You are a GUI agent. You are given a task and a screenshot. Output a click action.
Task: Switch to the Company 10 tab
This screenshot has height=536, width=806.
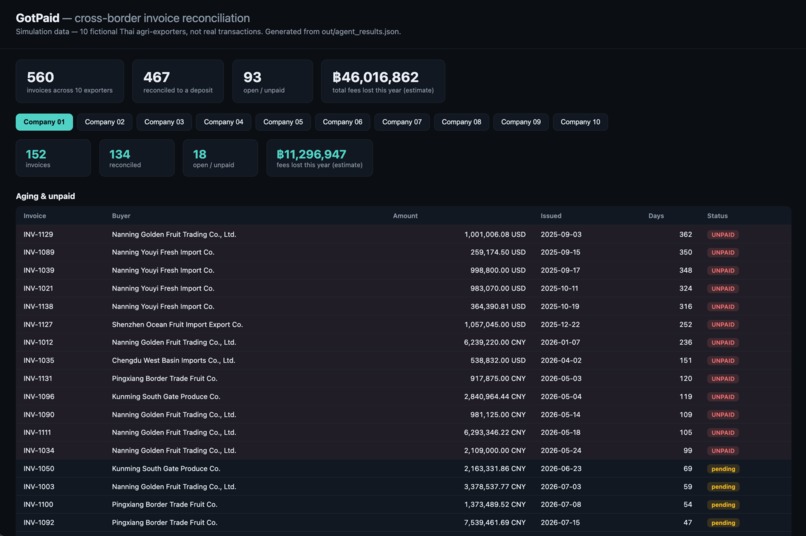(580, 122)
